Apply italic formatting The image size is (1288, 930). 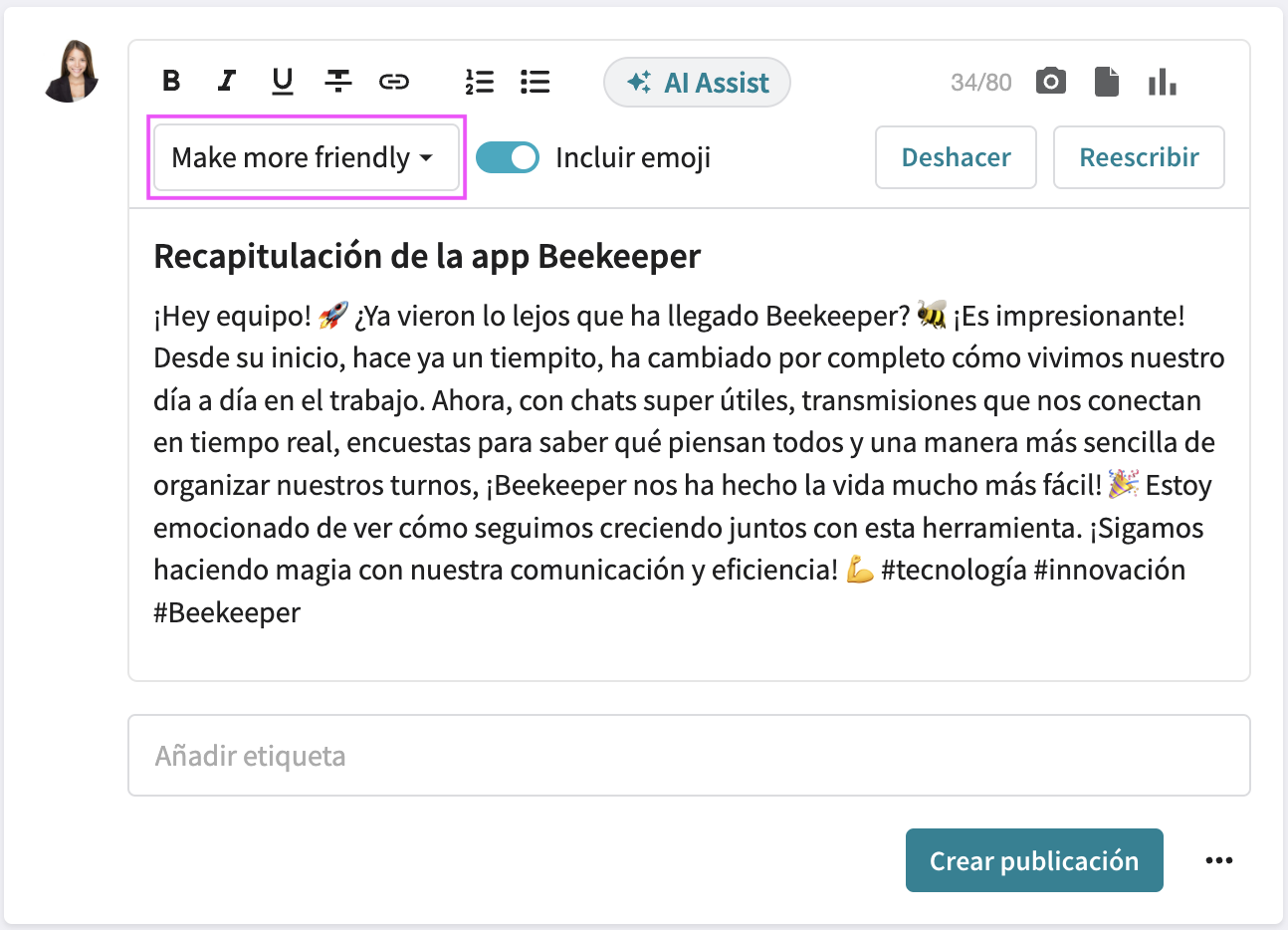point(226,82)
